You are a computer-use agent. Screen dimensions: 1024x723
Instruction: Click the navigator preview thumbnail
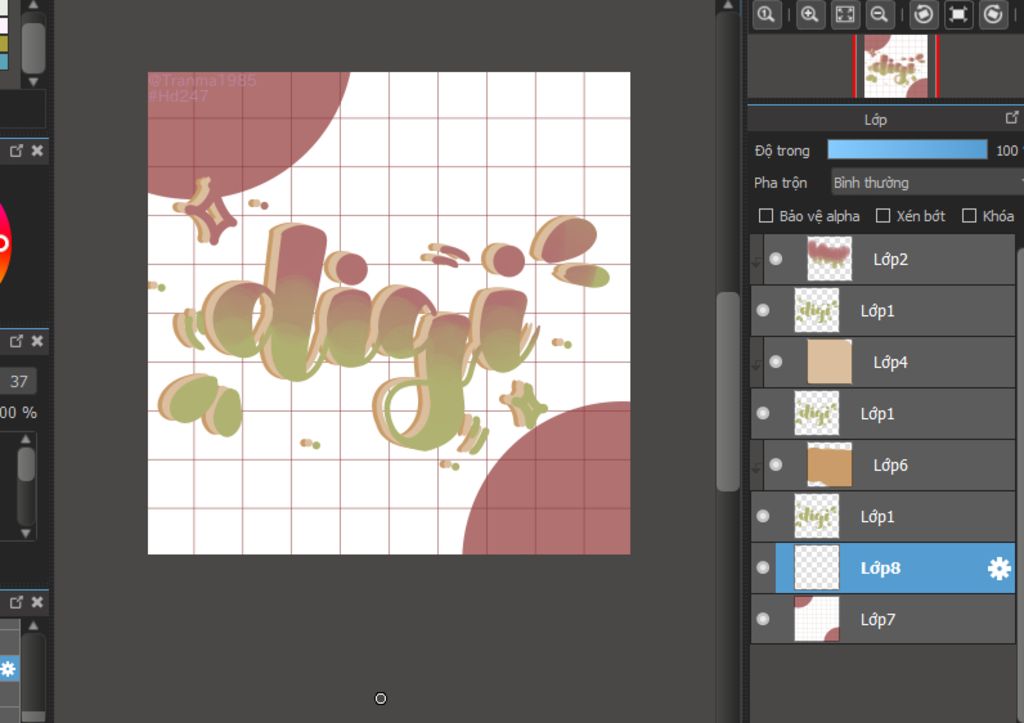pos(896,67)
